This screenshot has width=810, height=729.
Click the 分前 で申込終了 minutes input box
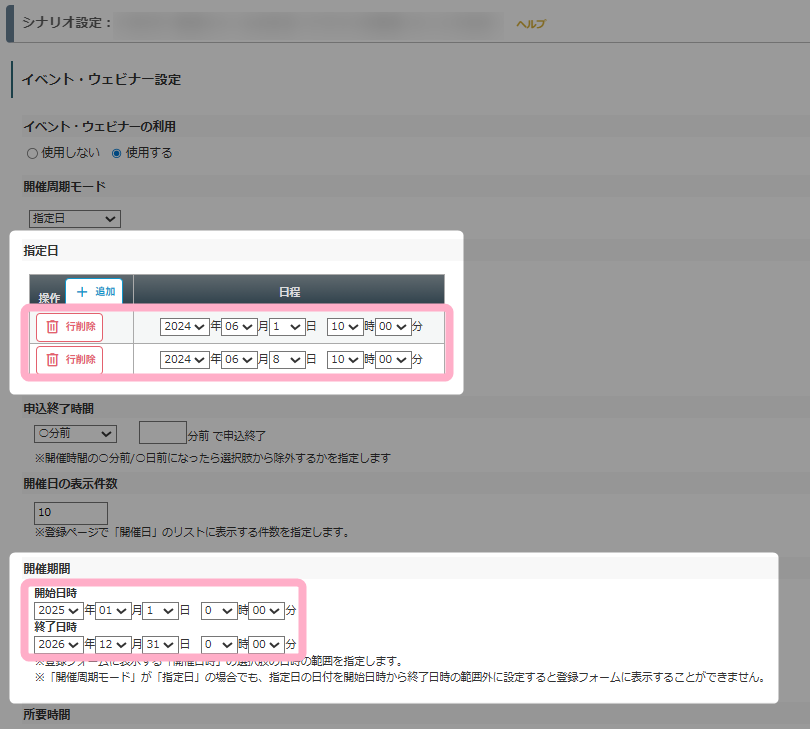pos(162,433)
